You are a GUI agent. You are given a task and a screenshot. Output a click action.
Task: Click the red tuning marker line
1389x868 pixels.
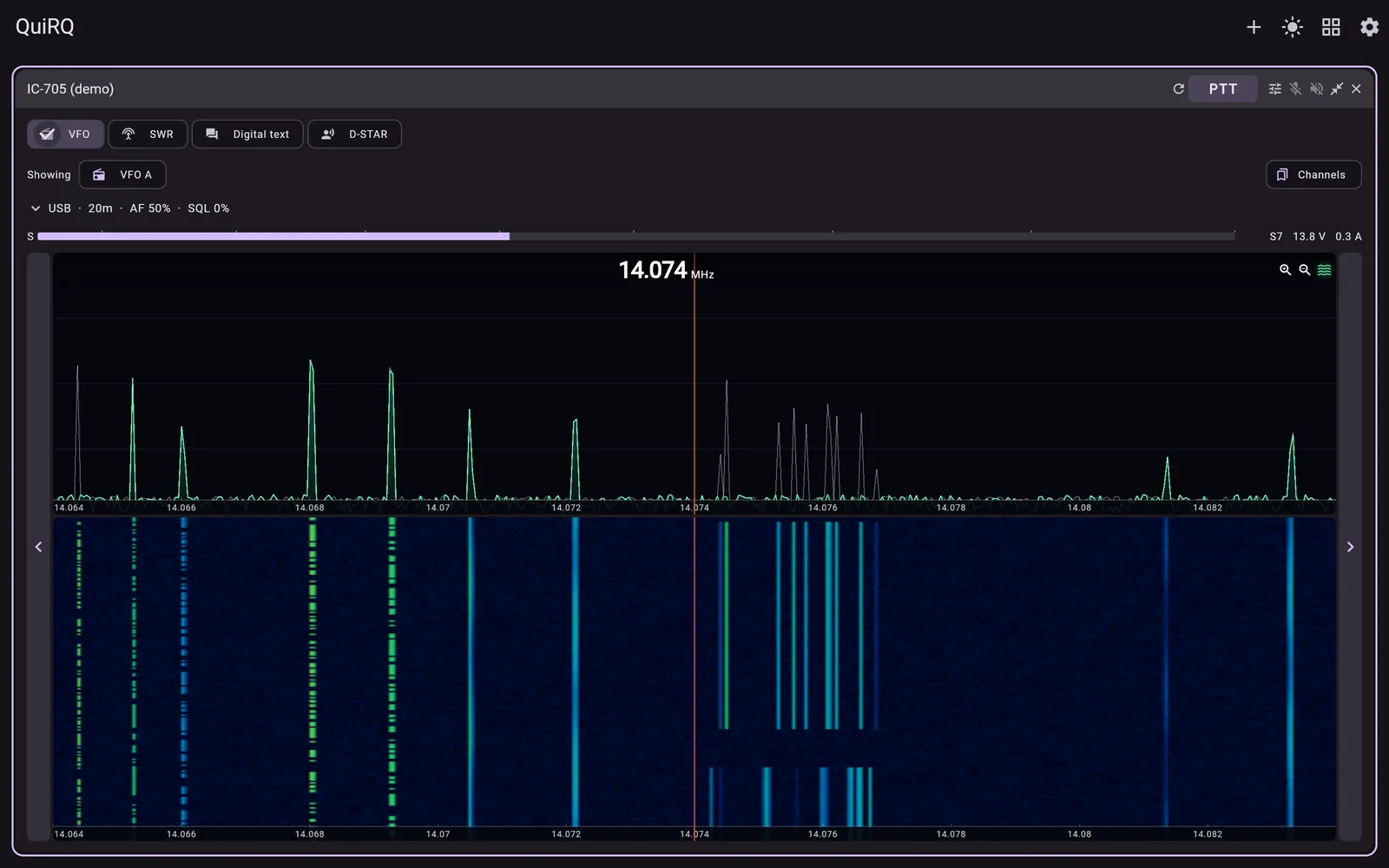tap(694, 547)
